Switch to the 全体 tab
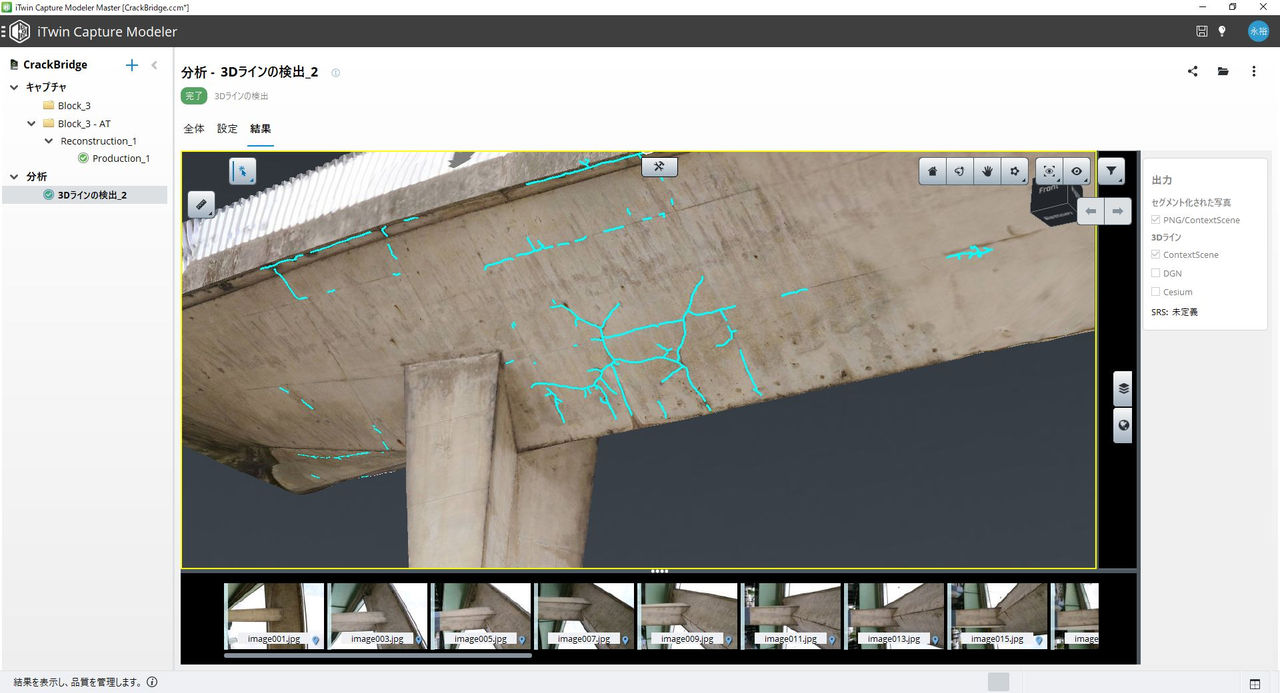1280x693 pixels. click(194, 129)
